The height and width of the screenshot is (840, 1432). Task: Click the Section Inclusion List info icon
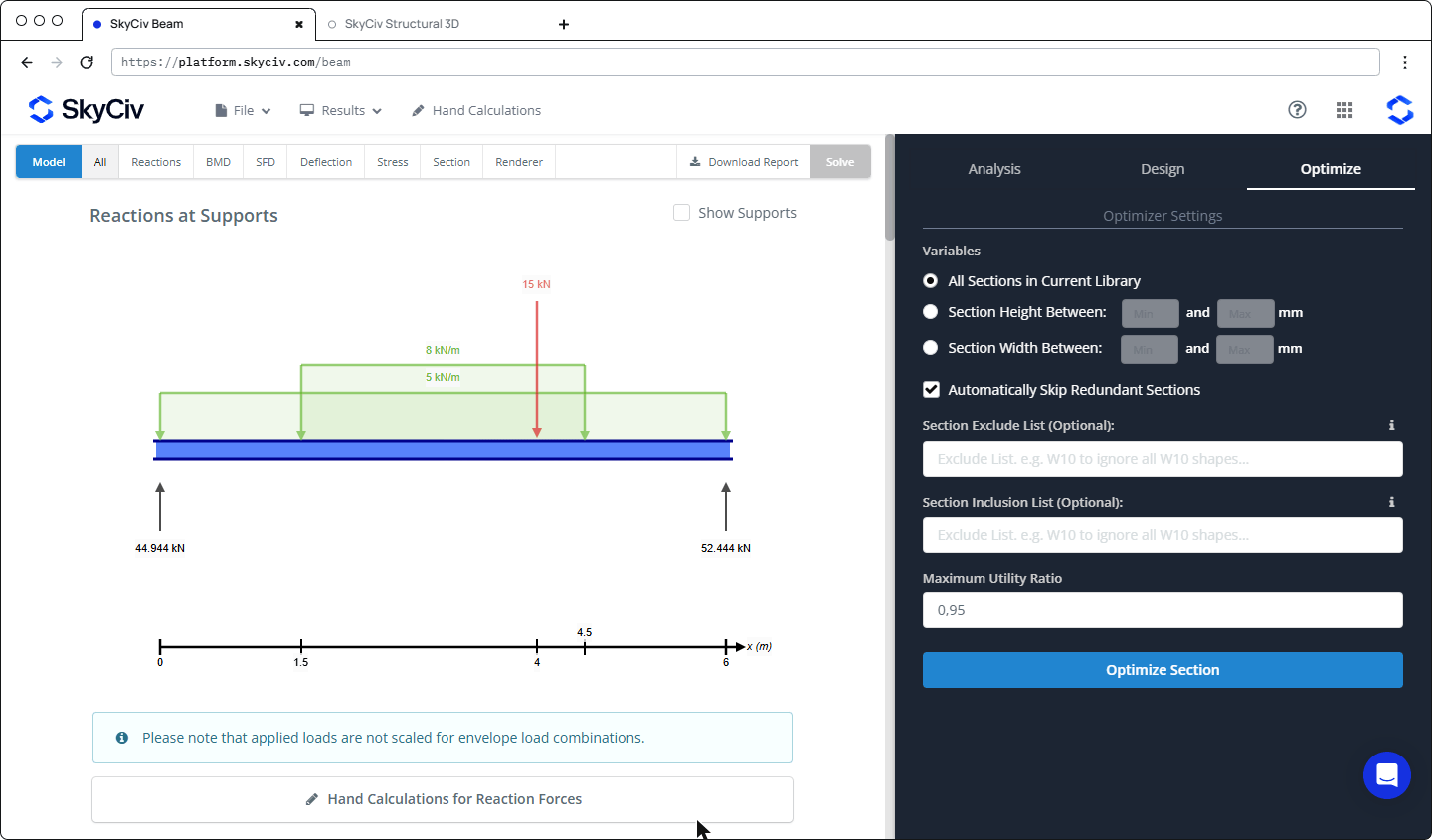[1391, 502]
